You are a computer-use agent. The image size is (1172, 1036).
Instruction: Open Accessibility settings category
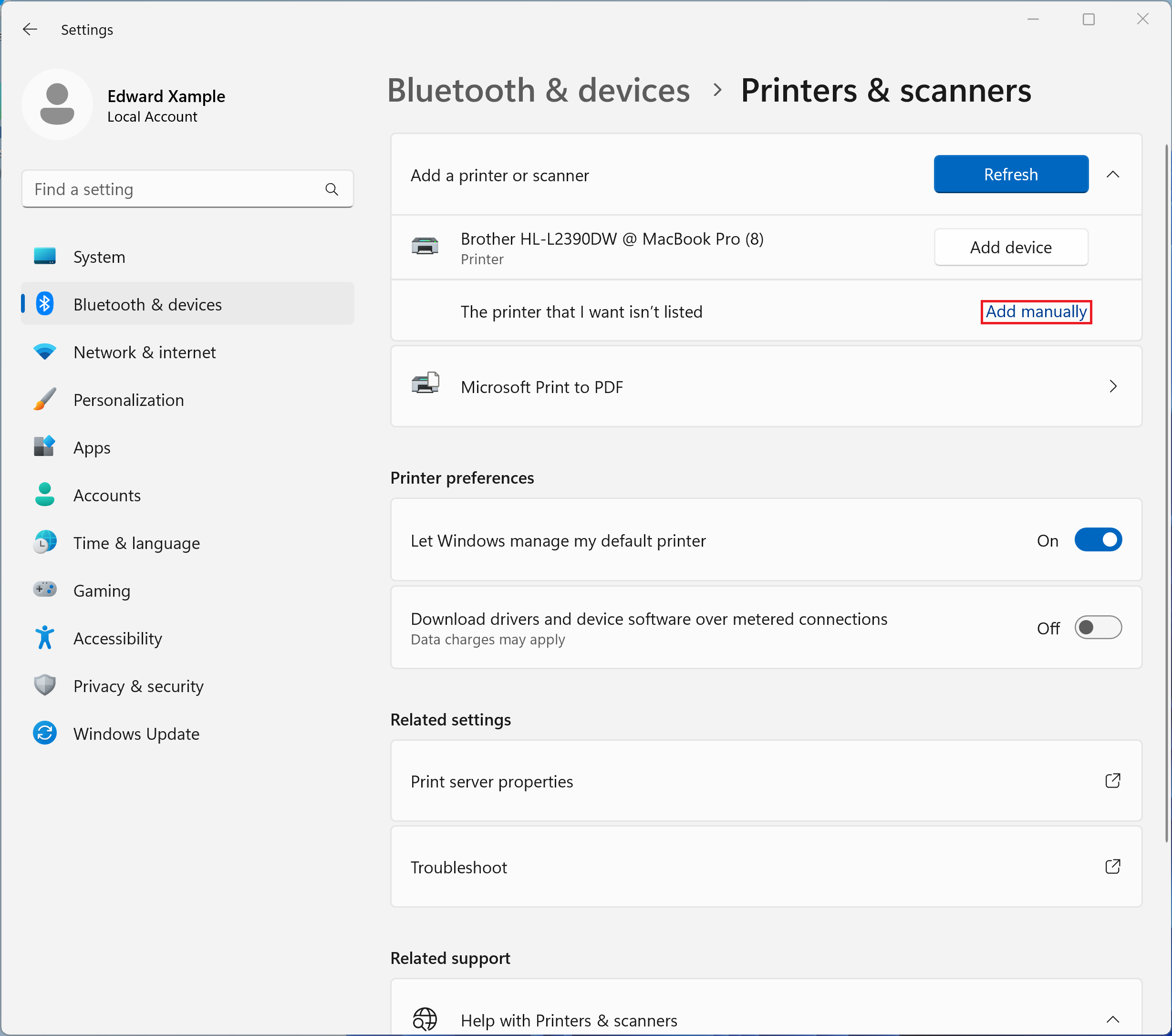(187, 637)
